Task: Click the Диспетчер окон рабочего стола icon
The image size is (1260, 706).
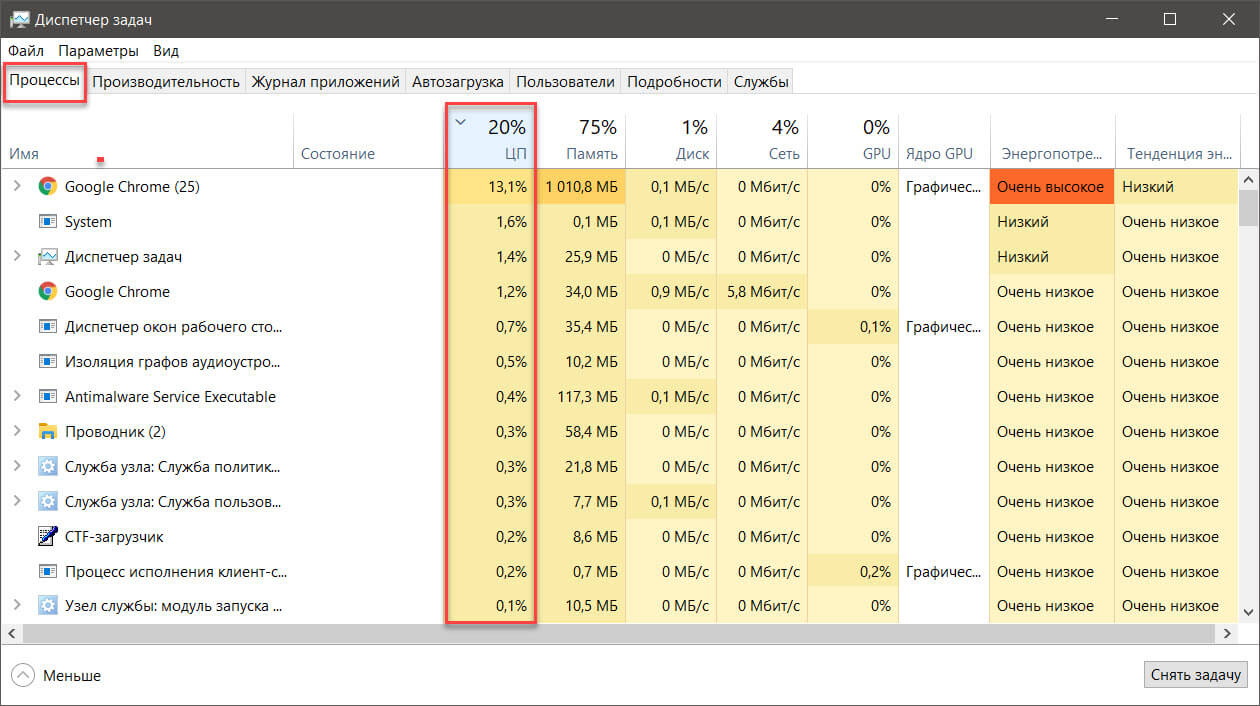Action: coord(47,327)
